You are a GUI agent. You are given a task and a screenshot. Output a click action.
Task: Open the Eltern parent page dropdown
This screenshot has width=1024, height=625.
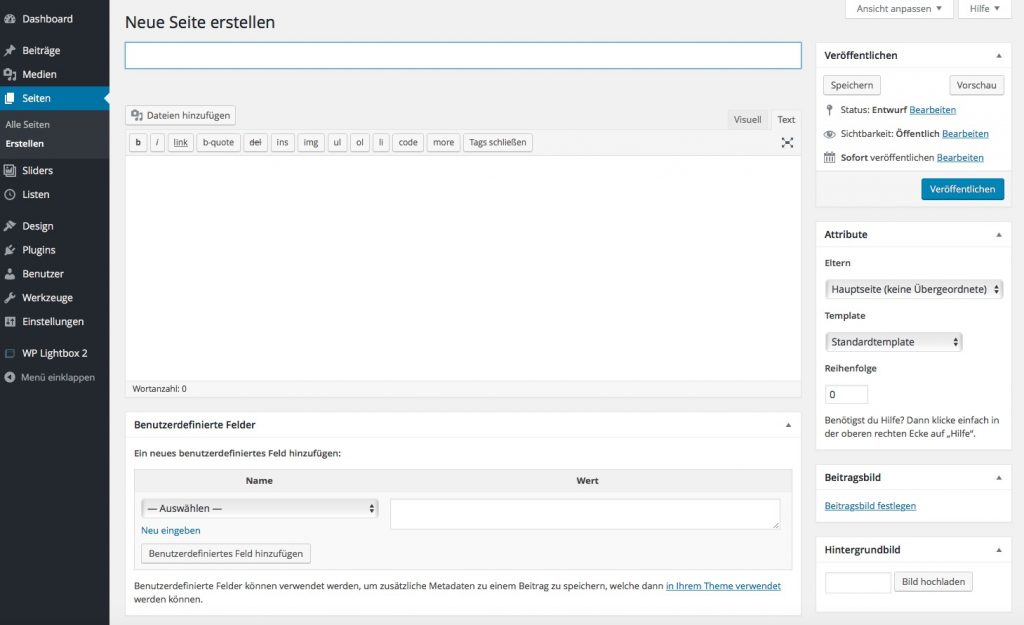[x=914, y=289]
